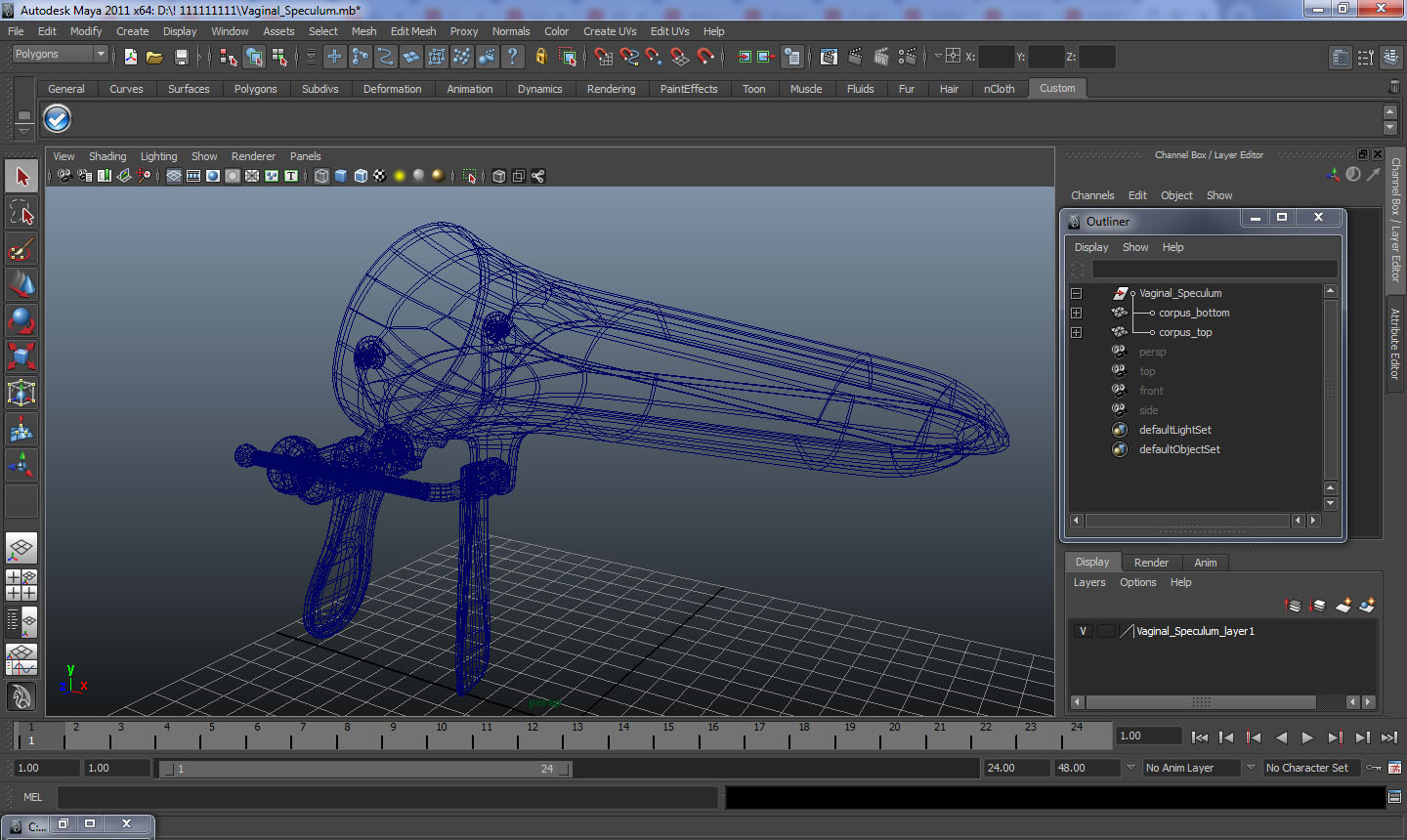This screenshot has height=840, width=1407.
Task: Choose the Soft Modification tool
Action: coord(21,429)
